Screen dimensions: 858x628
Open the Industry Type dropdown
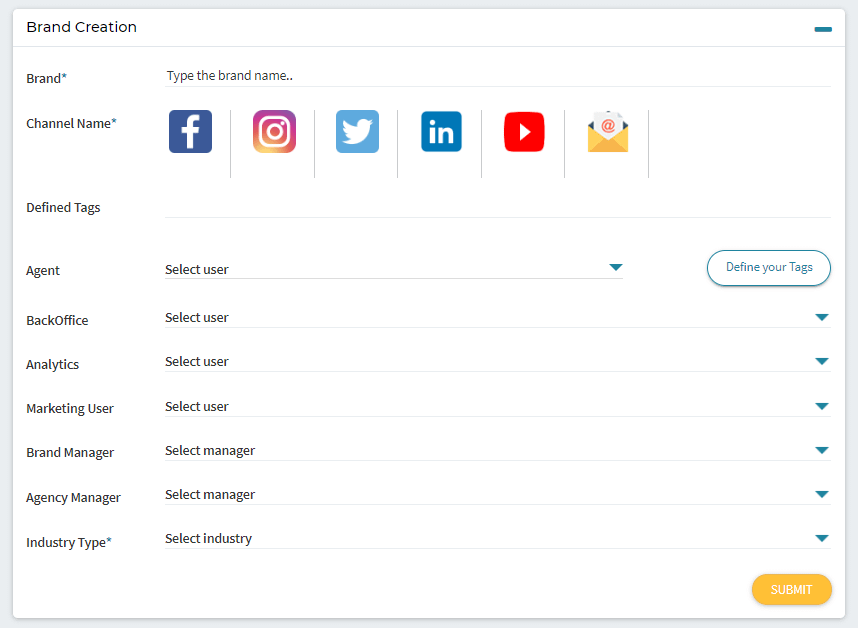(x=498, y=538)
